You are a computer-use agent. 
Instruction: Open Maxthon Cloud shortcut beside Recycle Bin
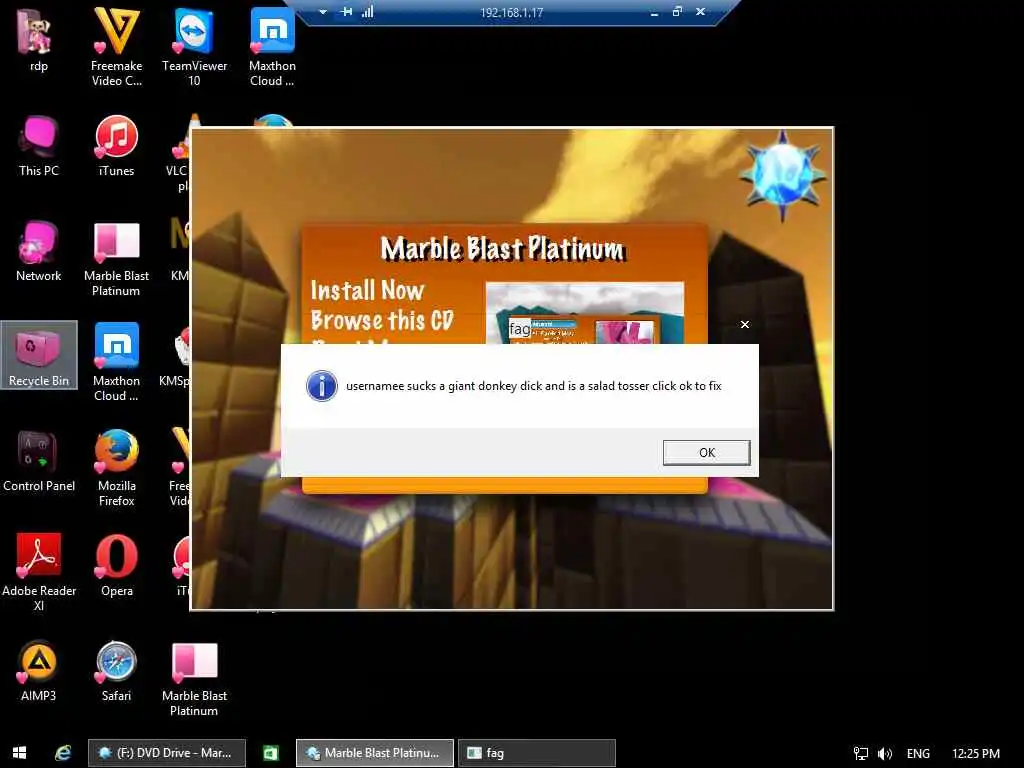pyautogui.click(x=116, y=362)
